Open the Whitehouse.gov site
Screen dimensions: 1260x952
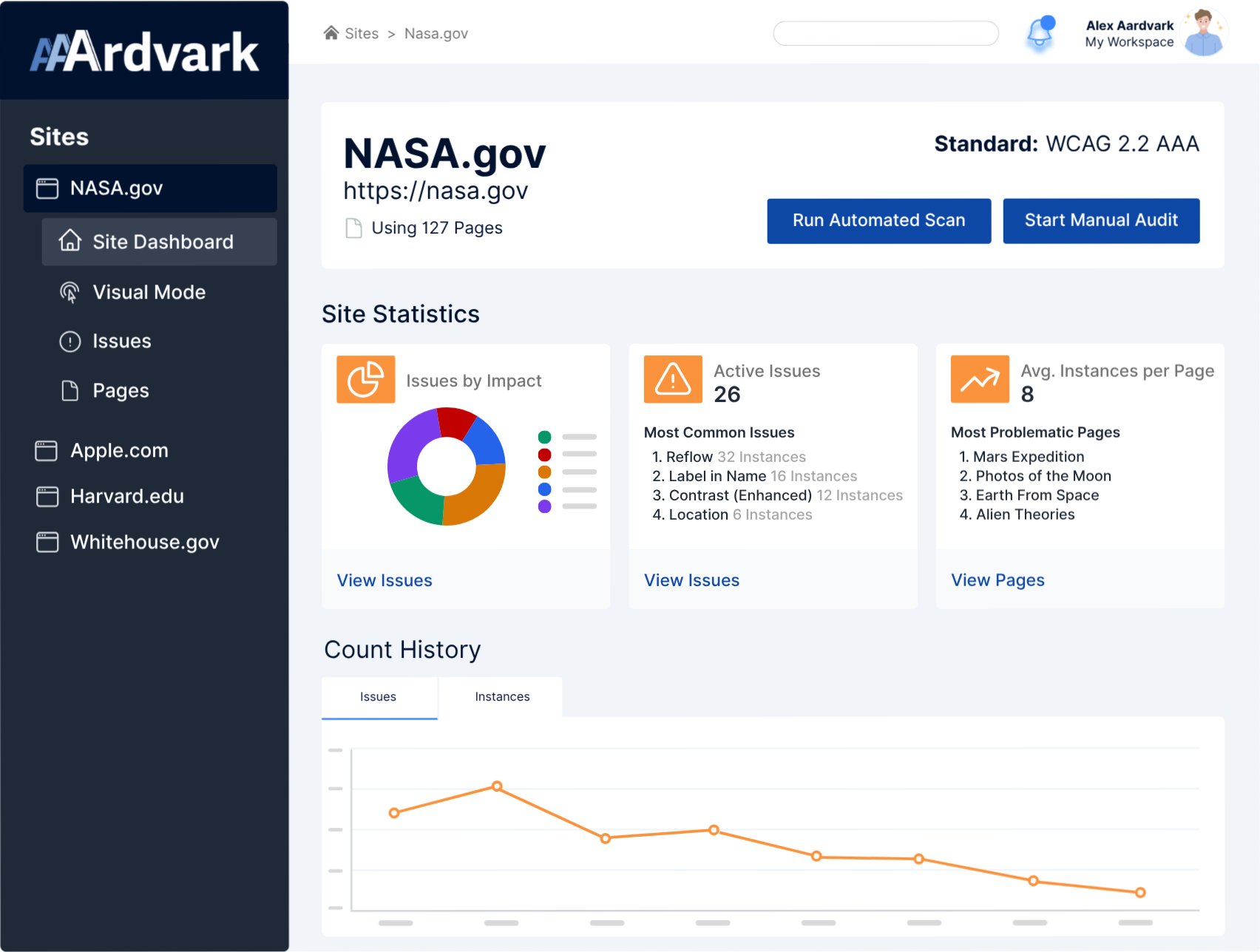point(144,542)
